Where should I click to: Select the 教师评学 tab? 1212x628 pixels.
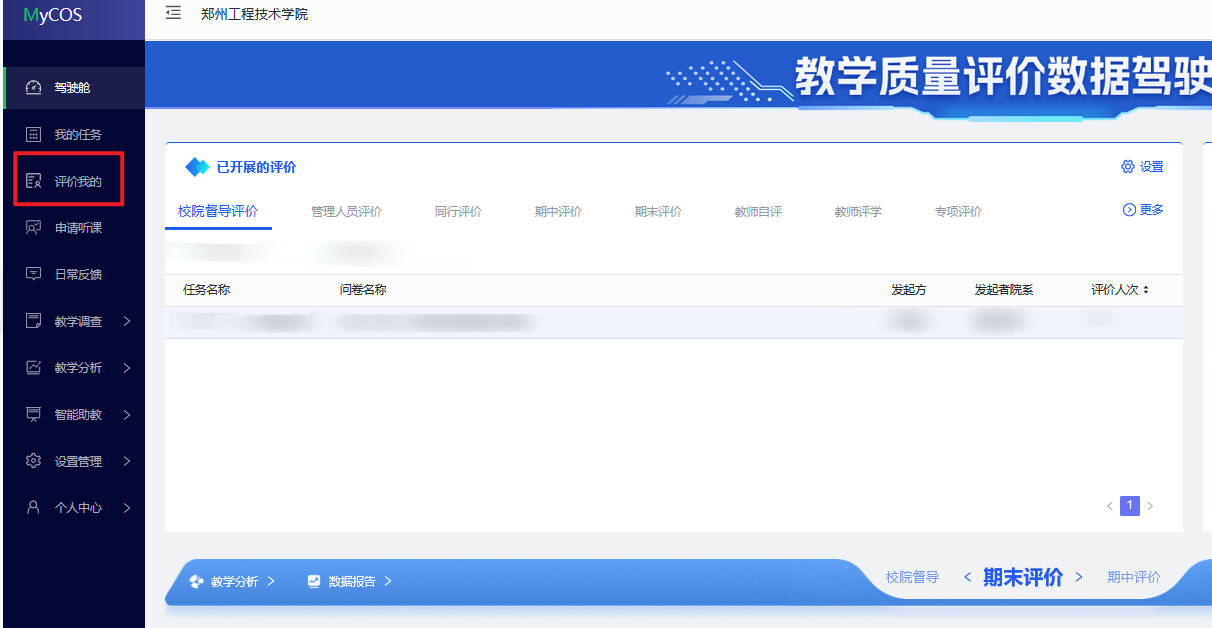click(858, 211)
